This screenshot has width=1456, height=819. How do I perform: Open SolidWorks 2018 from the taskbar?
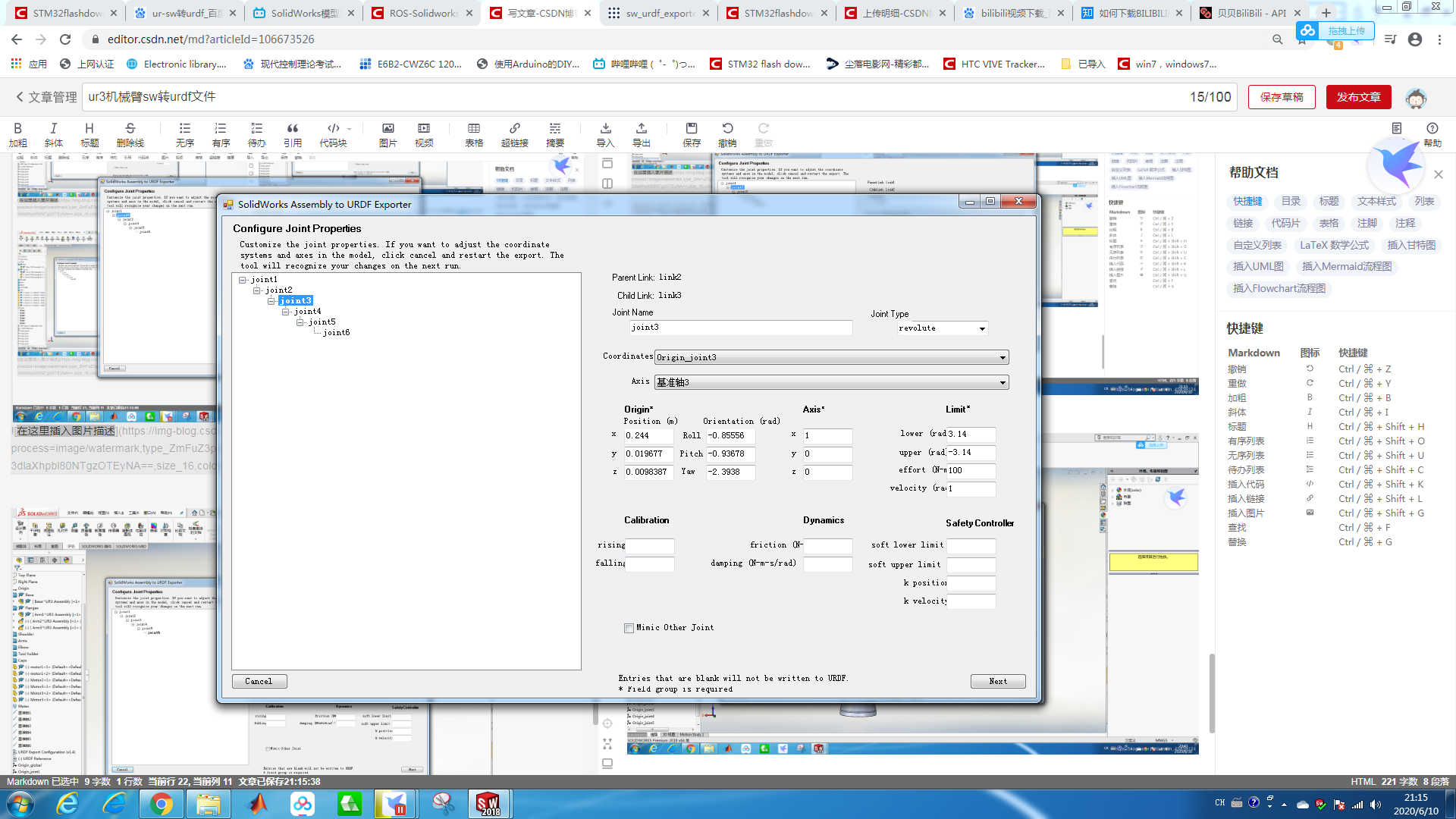[489, 803]
